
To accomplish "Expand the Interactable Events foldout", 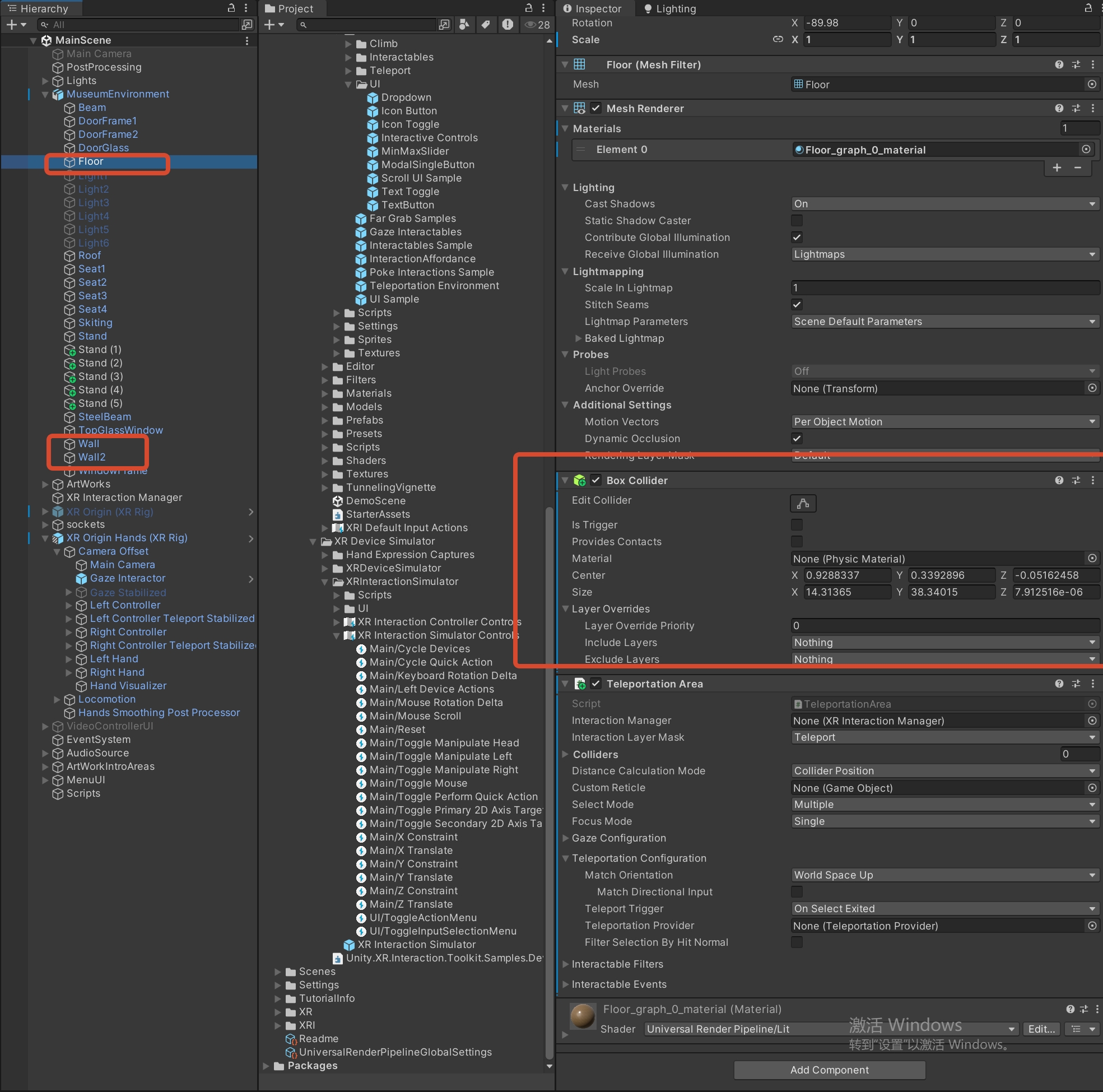I will pyautogui.click(x=565, y=984).
